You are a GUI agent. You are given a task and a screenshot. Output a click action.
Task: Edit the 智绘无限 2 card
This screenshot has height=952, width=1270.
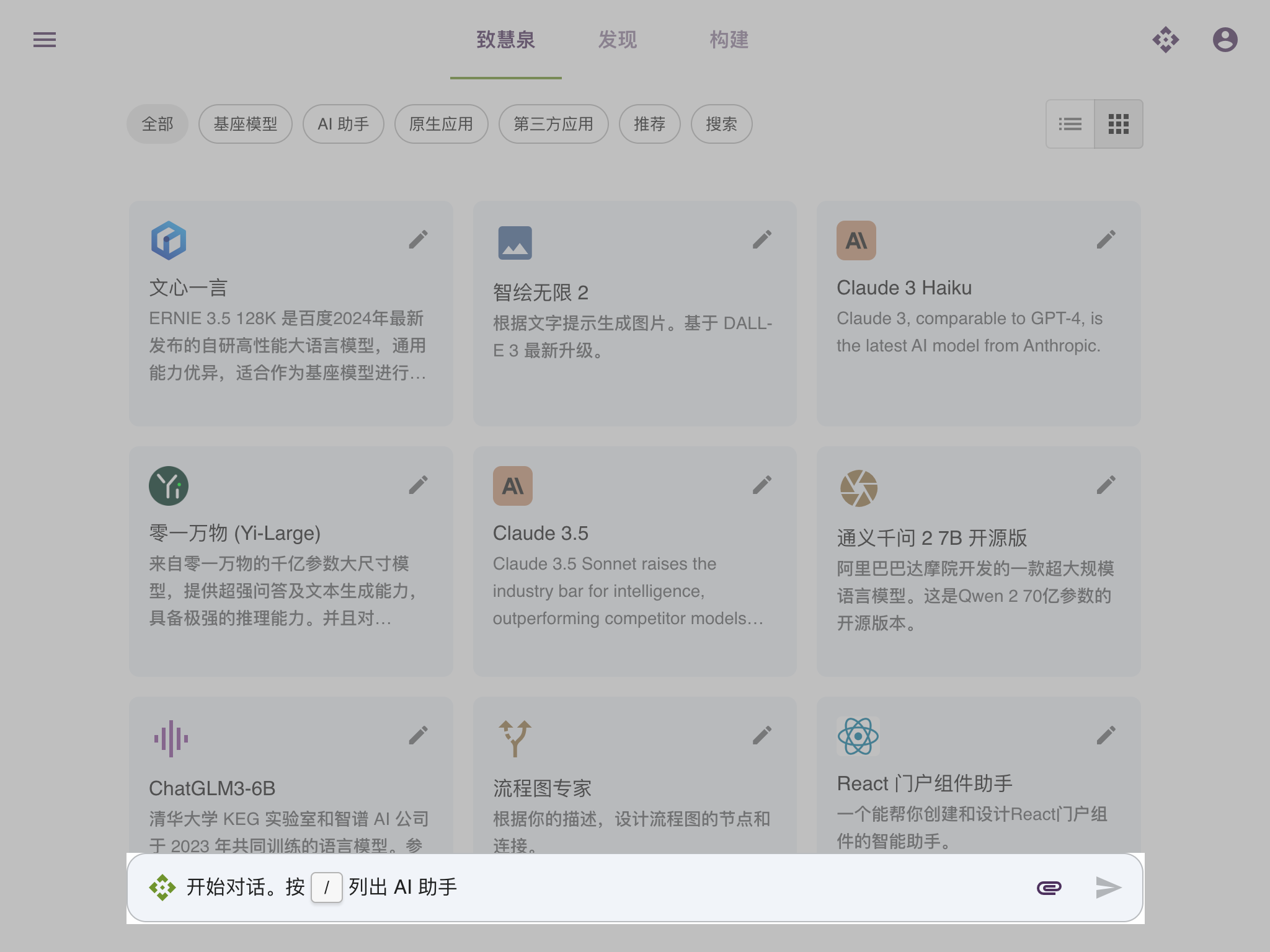[x=762, y=239]
